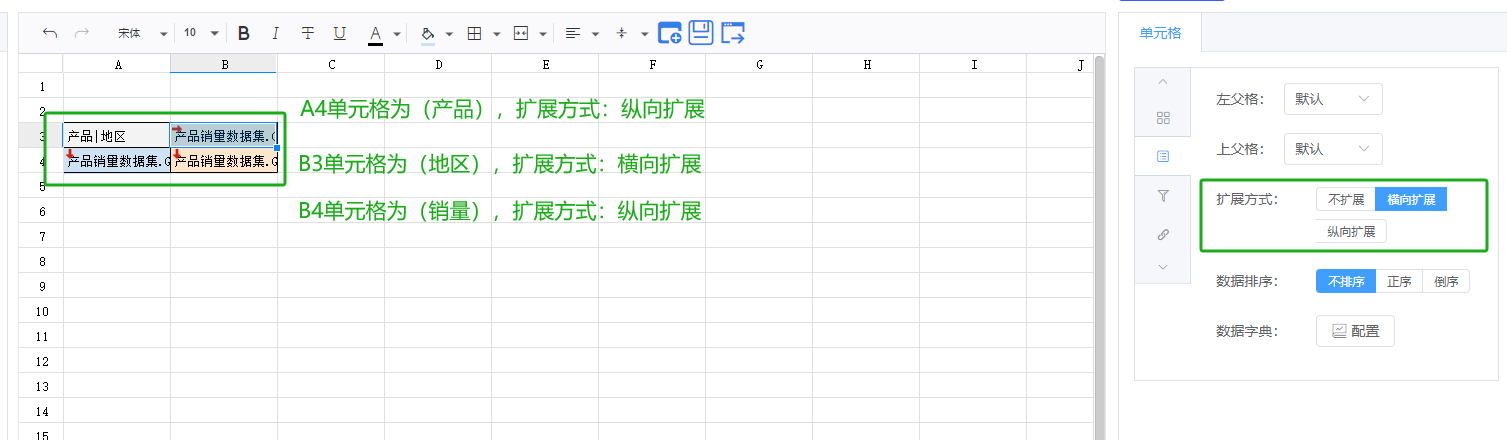Select column A header
The image size is (1507, 440).
coord(117,64)
